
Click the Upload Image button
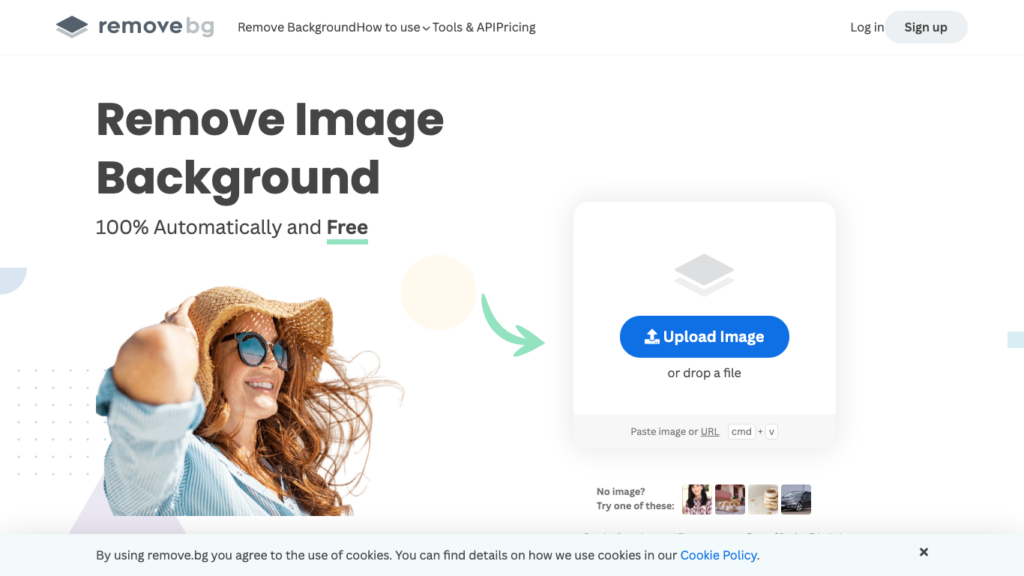(x=704, y=337)
